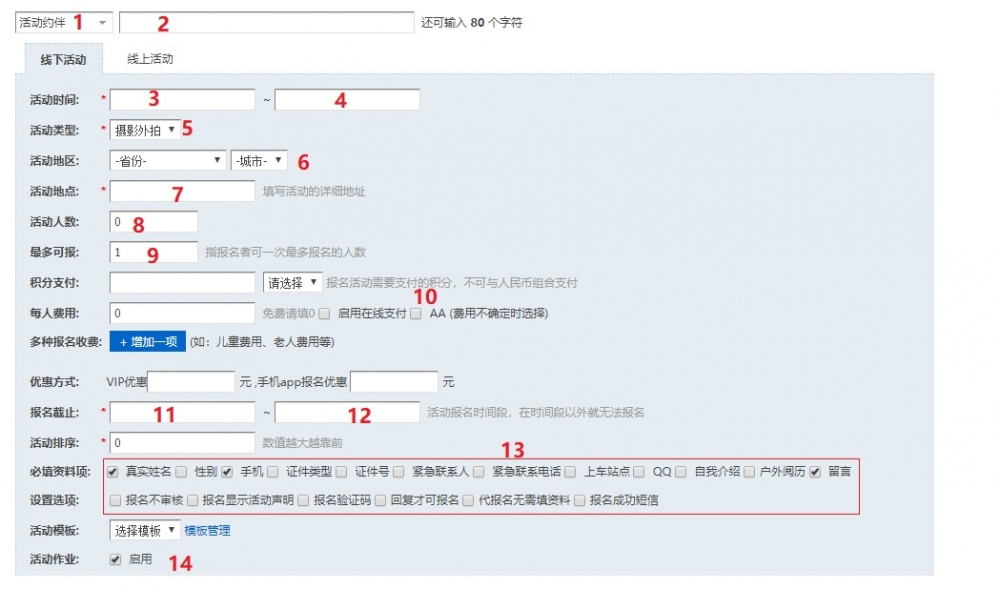Expand the 摄影外拍 activity type dropdown

click(144, 129)
